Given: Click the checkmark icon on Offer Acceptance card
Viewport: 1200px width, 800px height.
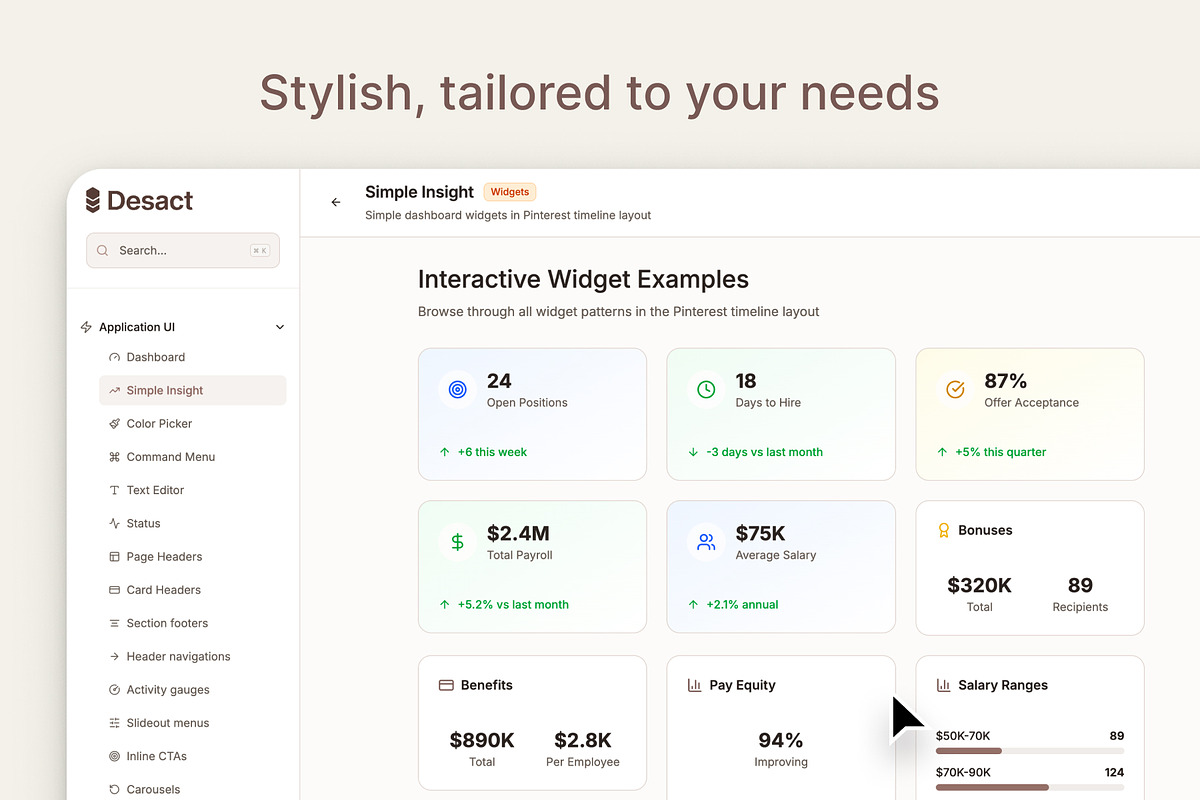Looking at the screenshot, I should pos(955,390).
